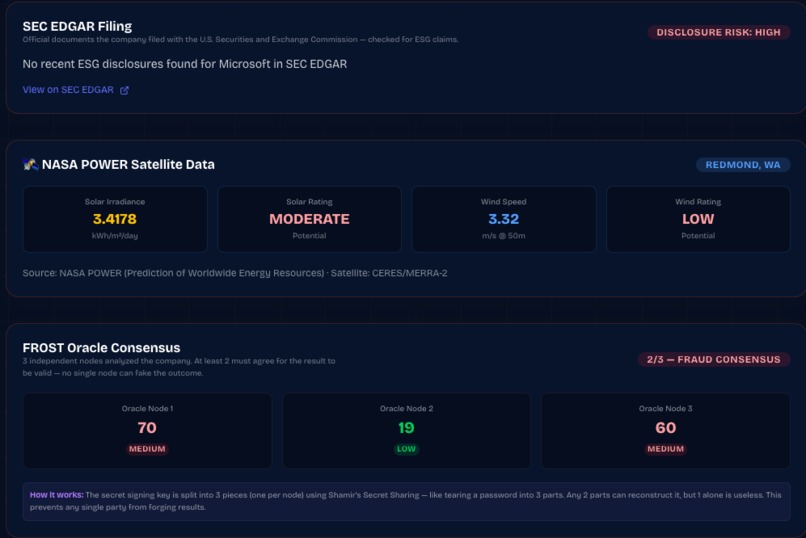Viewport: 806px width, 538px height.
Task: Click the MEDIUM tag under Oracle Node 3
Action: (666, 449)
